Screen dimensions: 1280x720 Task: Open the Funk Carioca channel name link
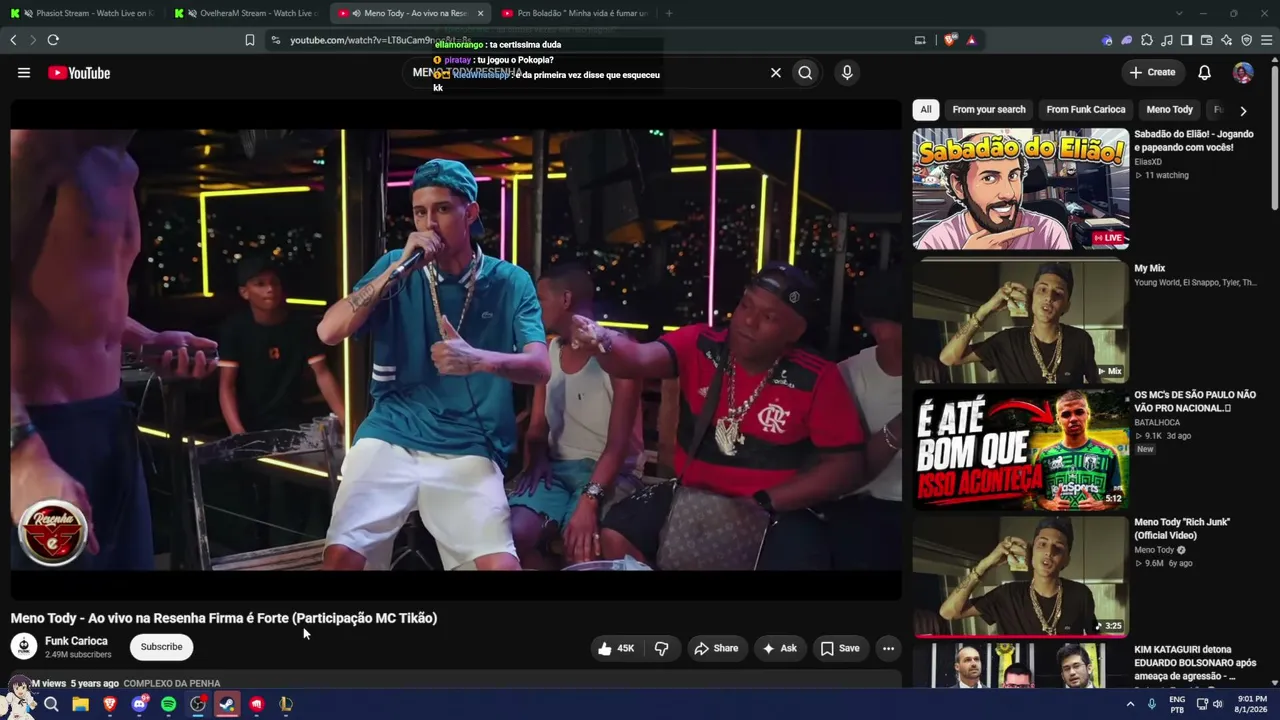pyautogui.click(x=76, y=641)
